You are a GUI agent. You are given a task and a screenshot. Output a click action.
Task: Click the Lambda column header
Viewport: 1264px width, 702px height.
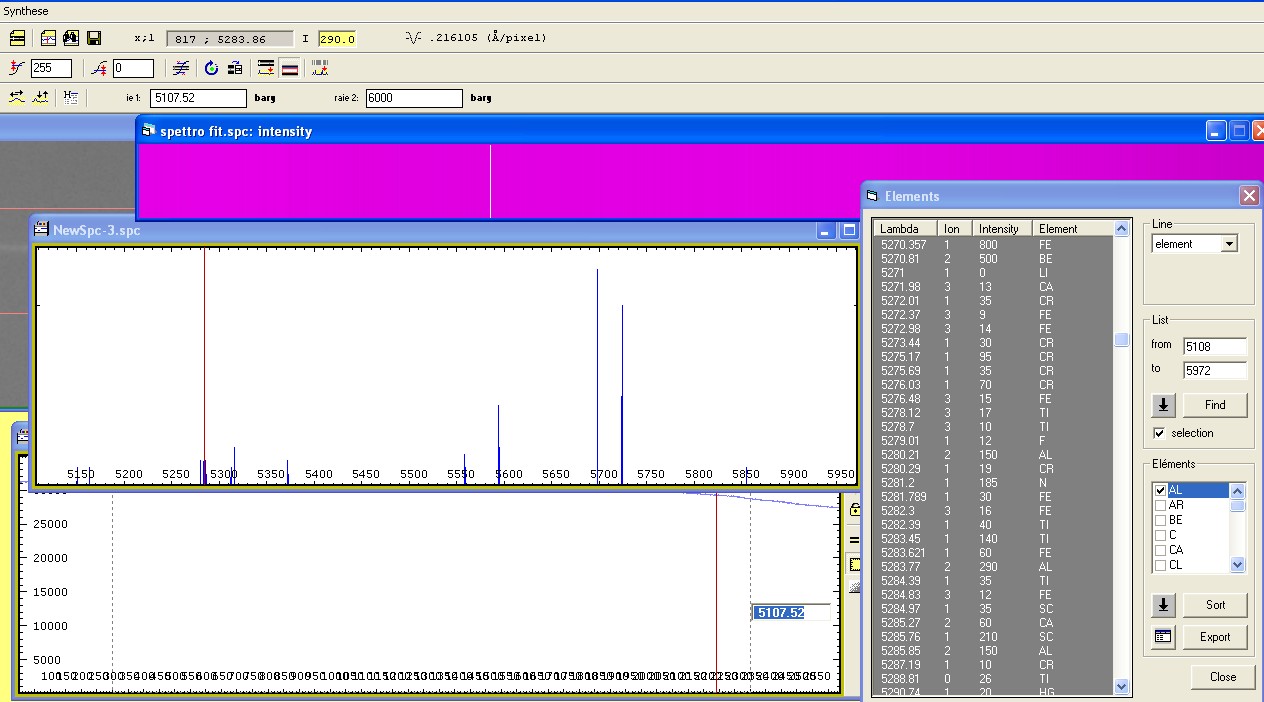point(907,229)
